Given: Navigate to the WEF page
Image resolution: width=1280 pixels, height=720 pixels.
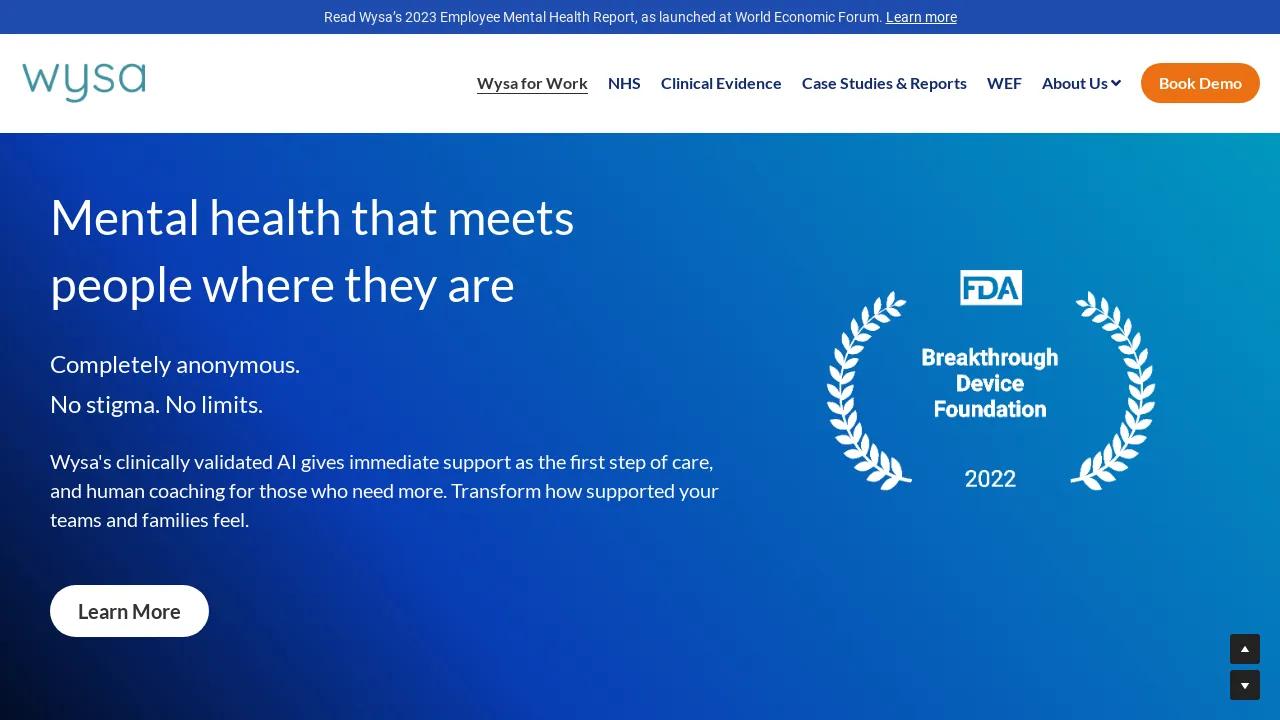Looking at the screenshot, I should pos(1004,83).
